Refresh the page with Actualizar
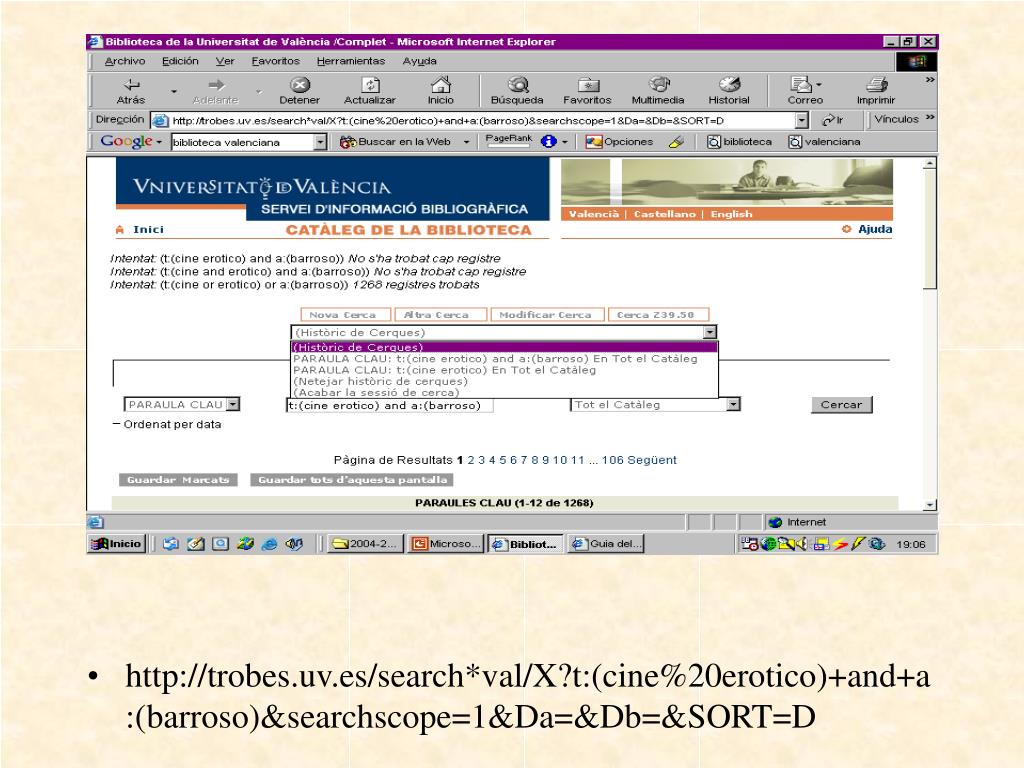 pos(370,91)
